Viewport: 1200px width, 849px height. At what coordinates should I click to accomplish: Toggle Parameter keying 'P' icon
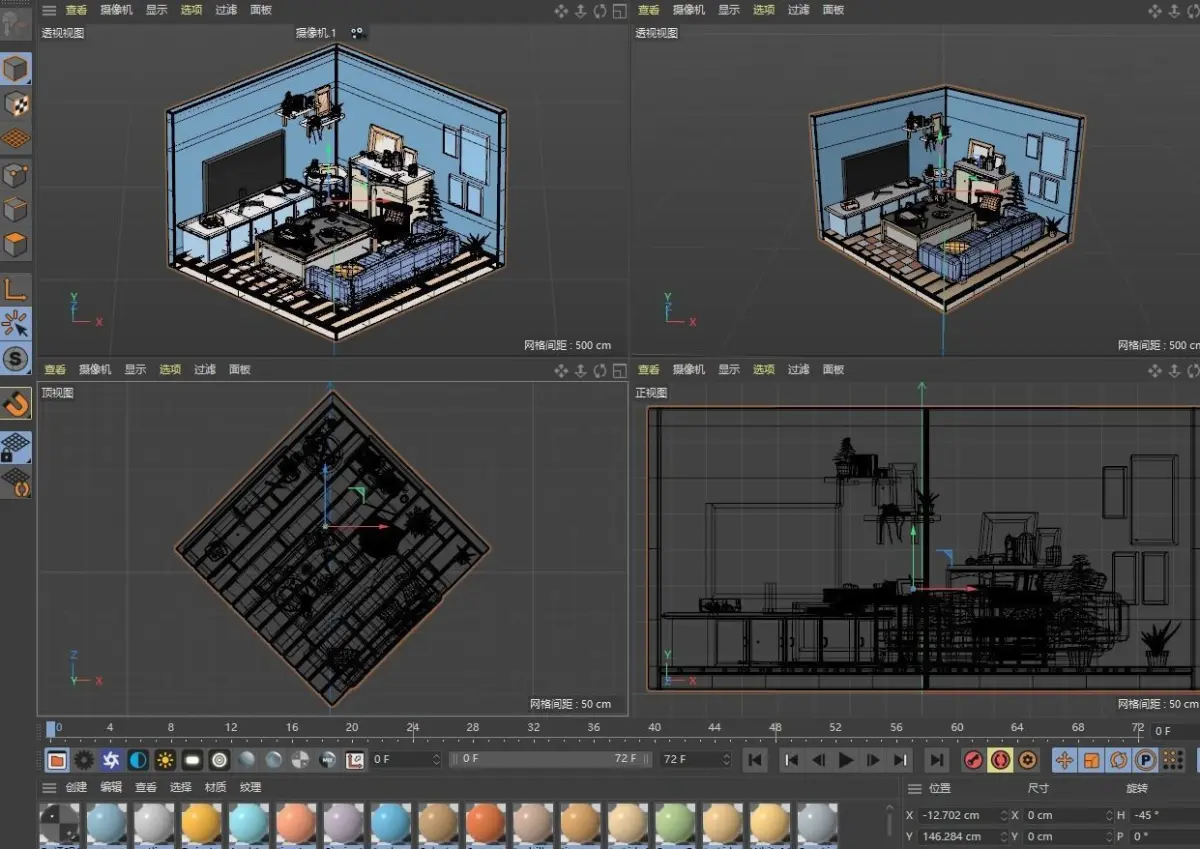[x=1145, y=760]
